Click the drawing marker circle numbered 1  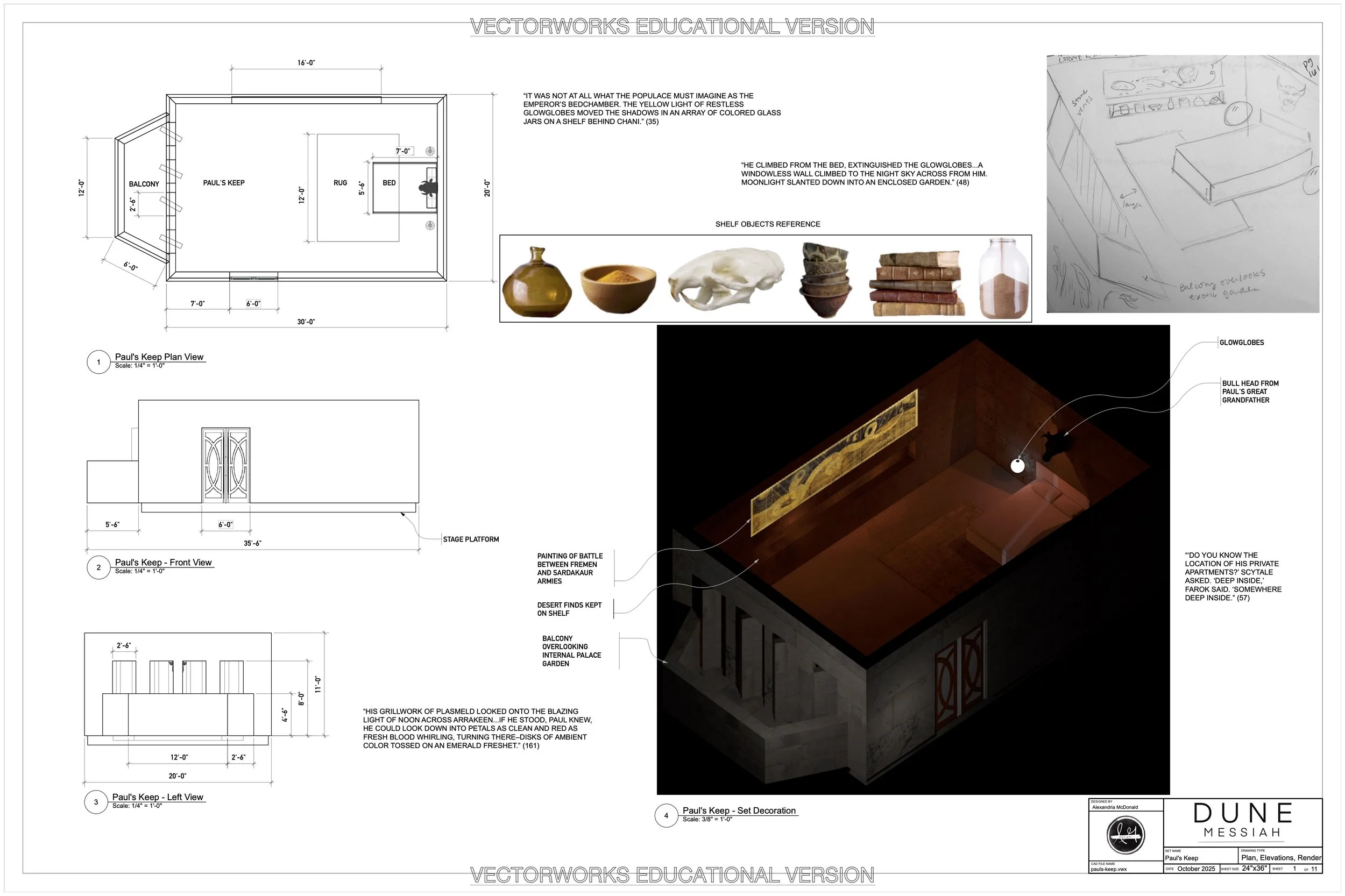(98, 362)
